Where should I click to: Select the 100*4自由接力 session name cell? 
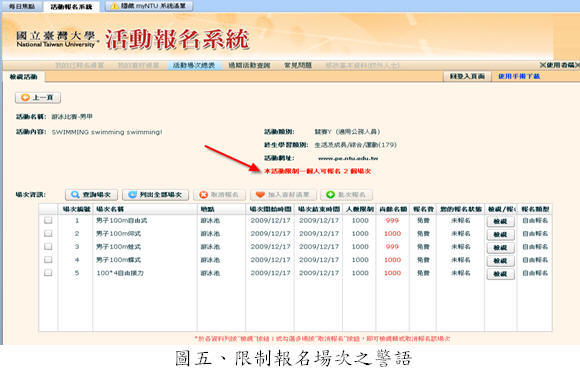pos(120,273)
